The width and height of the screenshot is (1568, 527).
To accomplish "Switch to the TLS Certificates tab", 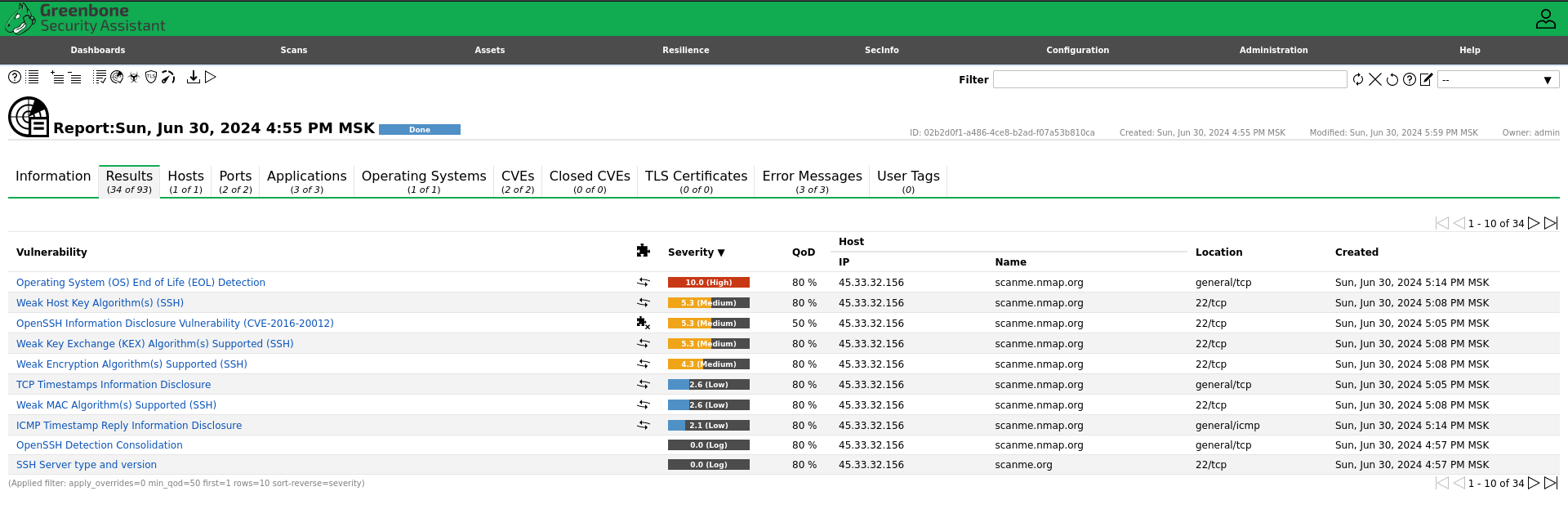I will point(696,181).
